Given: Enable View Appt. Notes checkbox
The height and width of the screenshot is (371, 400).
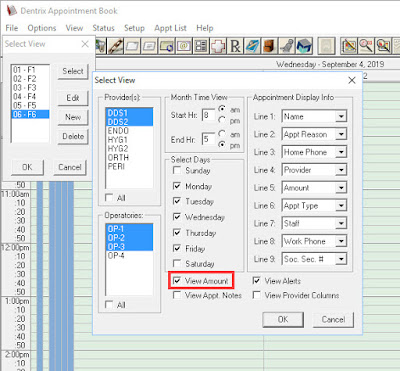Looking at the screenshot, I should (x=177, y=295).
